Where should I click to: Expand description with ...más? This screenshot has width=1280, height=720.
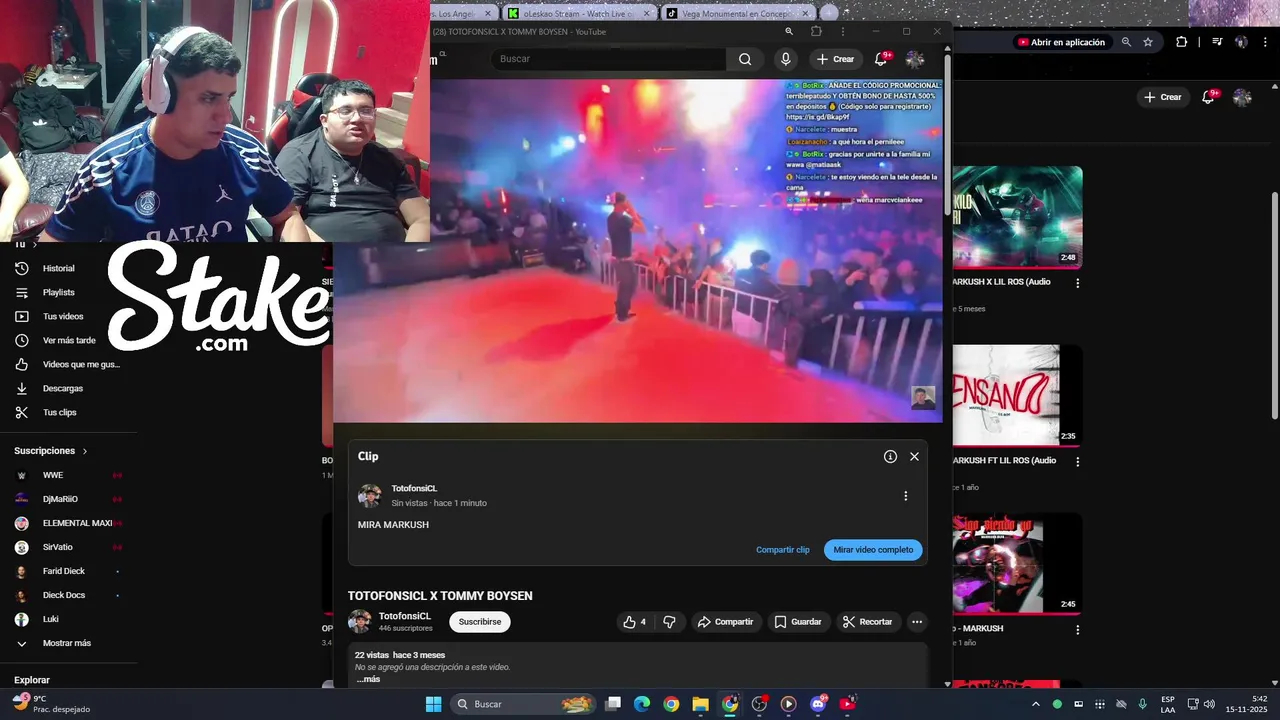(368, 680)
